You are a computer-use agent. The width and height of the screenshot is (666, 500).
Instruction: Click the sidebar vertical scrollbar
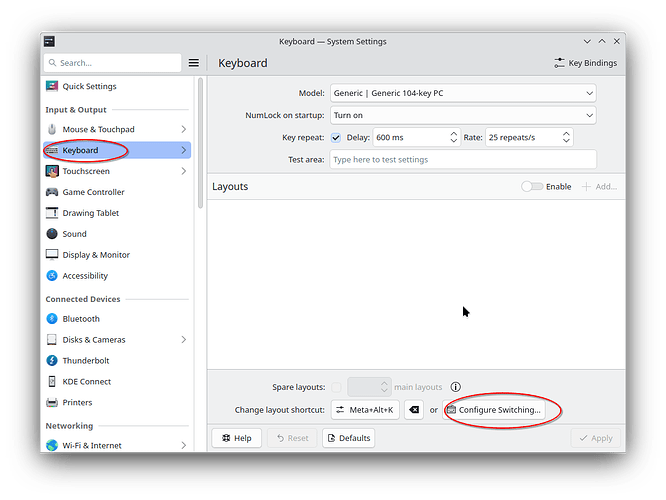click(x=200, y=143)
